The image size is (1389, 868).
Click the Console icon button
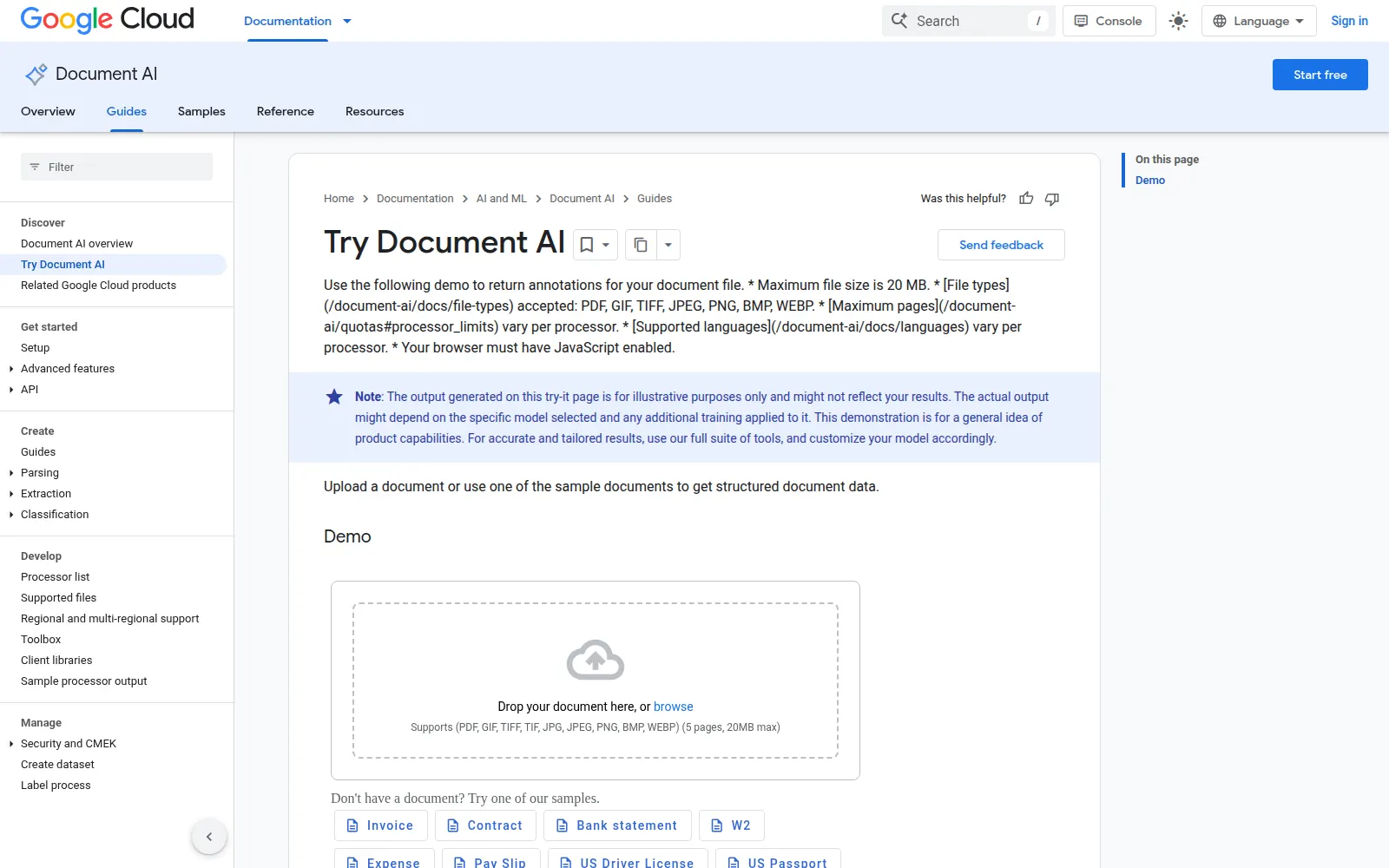pos(1109,21)
